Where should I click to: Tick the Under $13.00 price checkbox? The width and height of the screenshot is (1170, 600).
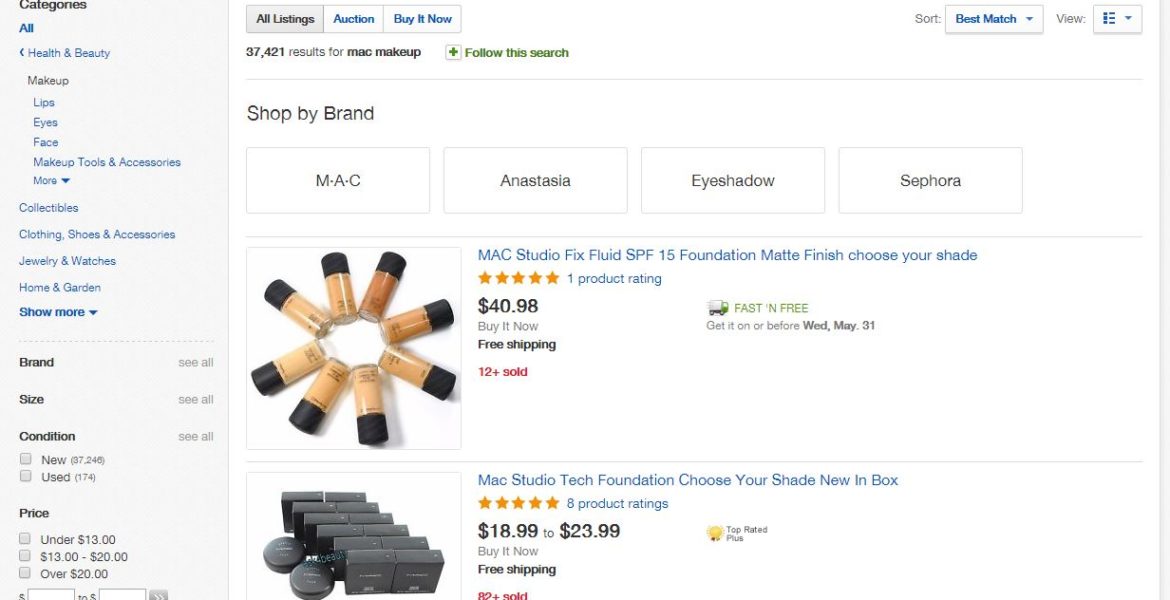point(26,539)
